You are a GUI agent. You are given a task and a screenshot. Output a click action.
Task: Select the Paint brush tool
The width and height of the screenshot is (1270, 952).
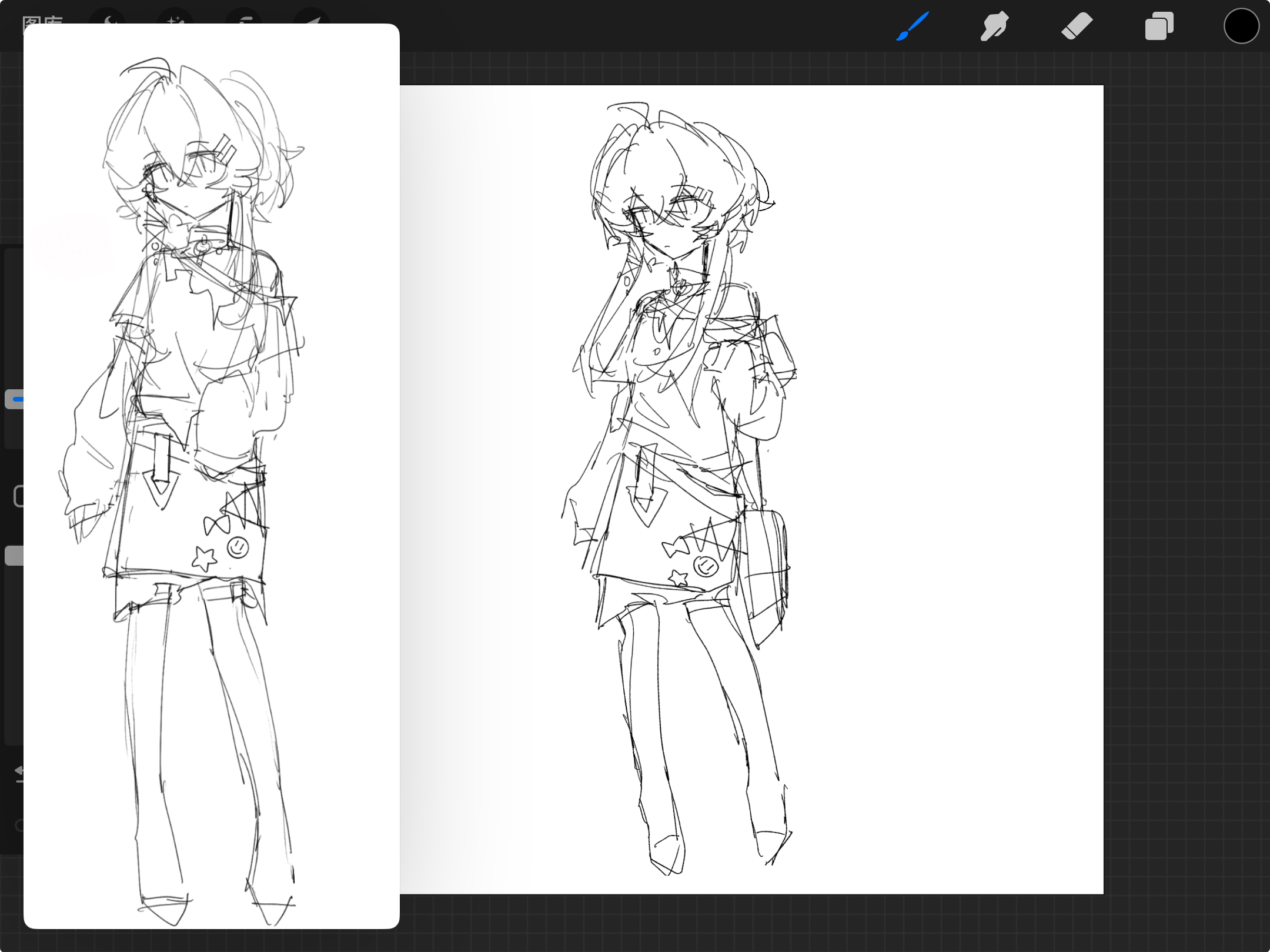point(913,26)
